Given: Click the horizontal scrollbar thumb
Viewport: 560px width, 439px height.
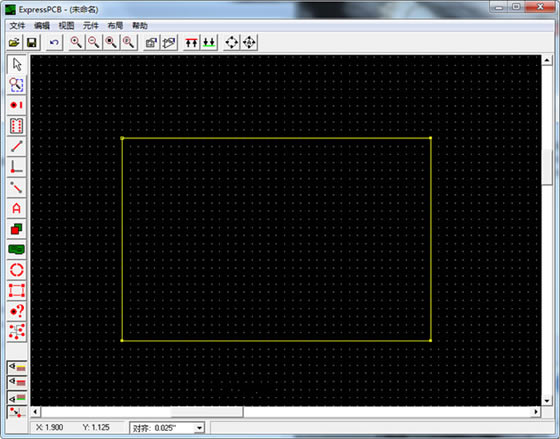Looking at the screenshot, I should tap(207, 412).
